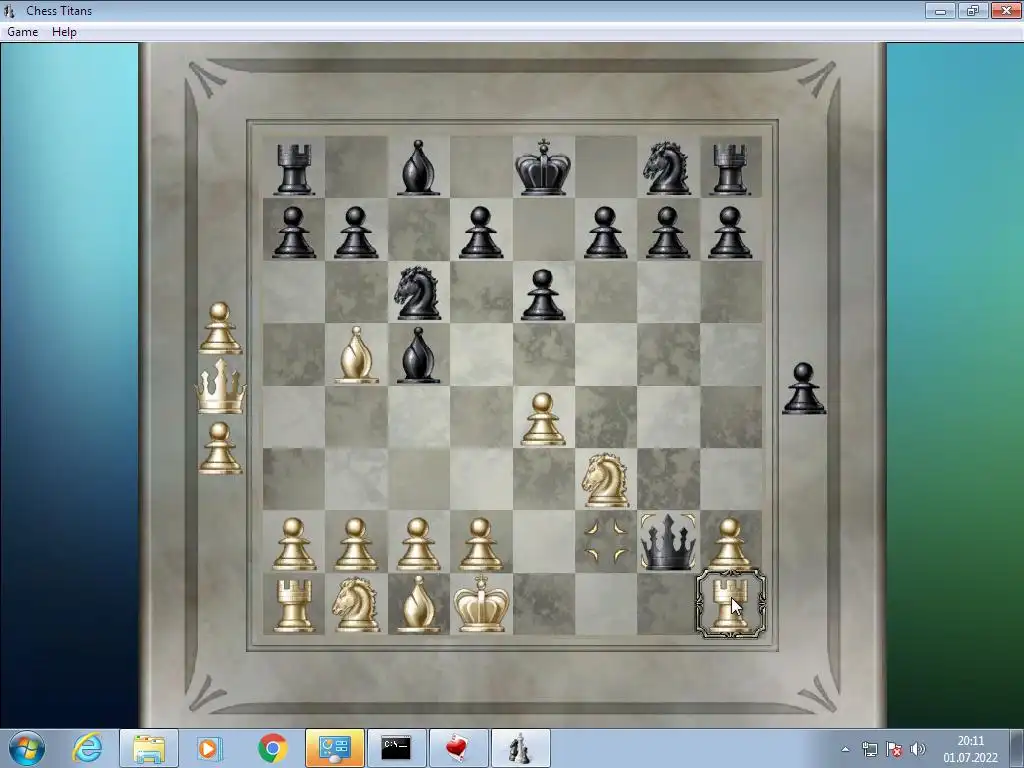1024x768 pixels.
Task: Switch to the Hearts card game
Action: 458,748
